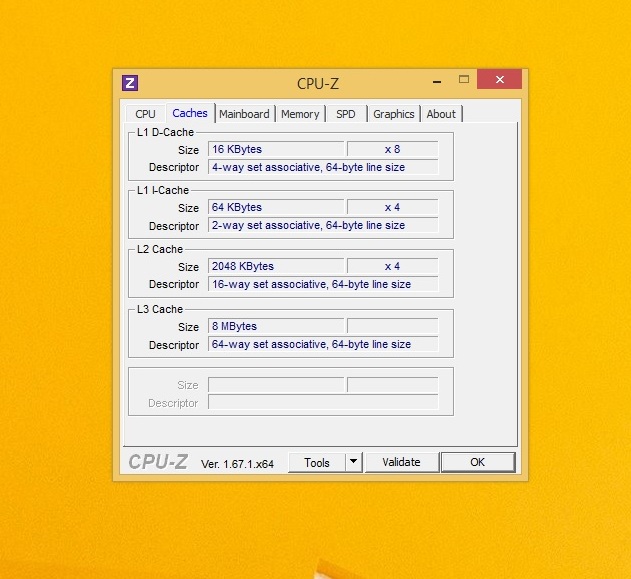
Task: Maximize the CPU-Z window
Action: 464,79
